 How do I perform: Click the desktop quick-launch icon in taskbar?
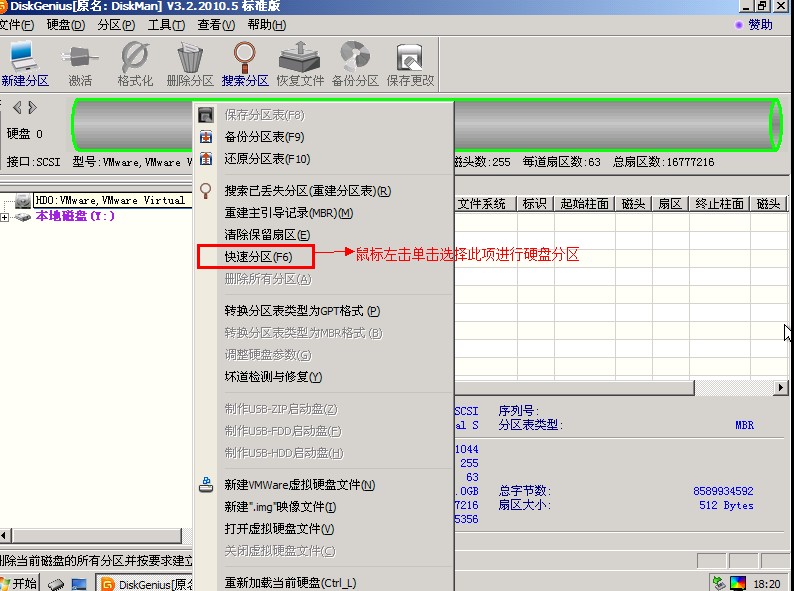[79, 584]
